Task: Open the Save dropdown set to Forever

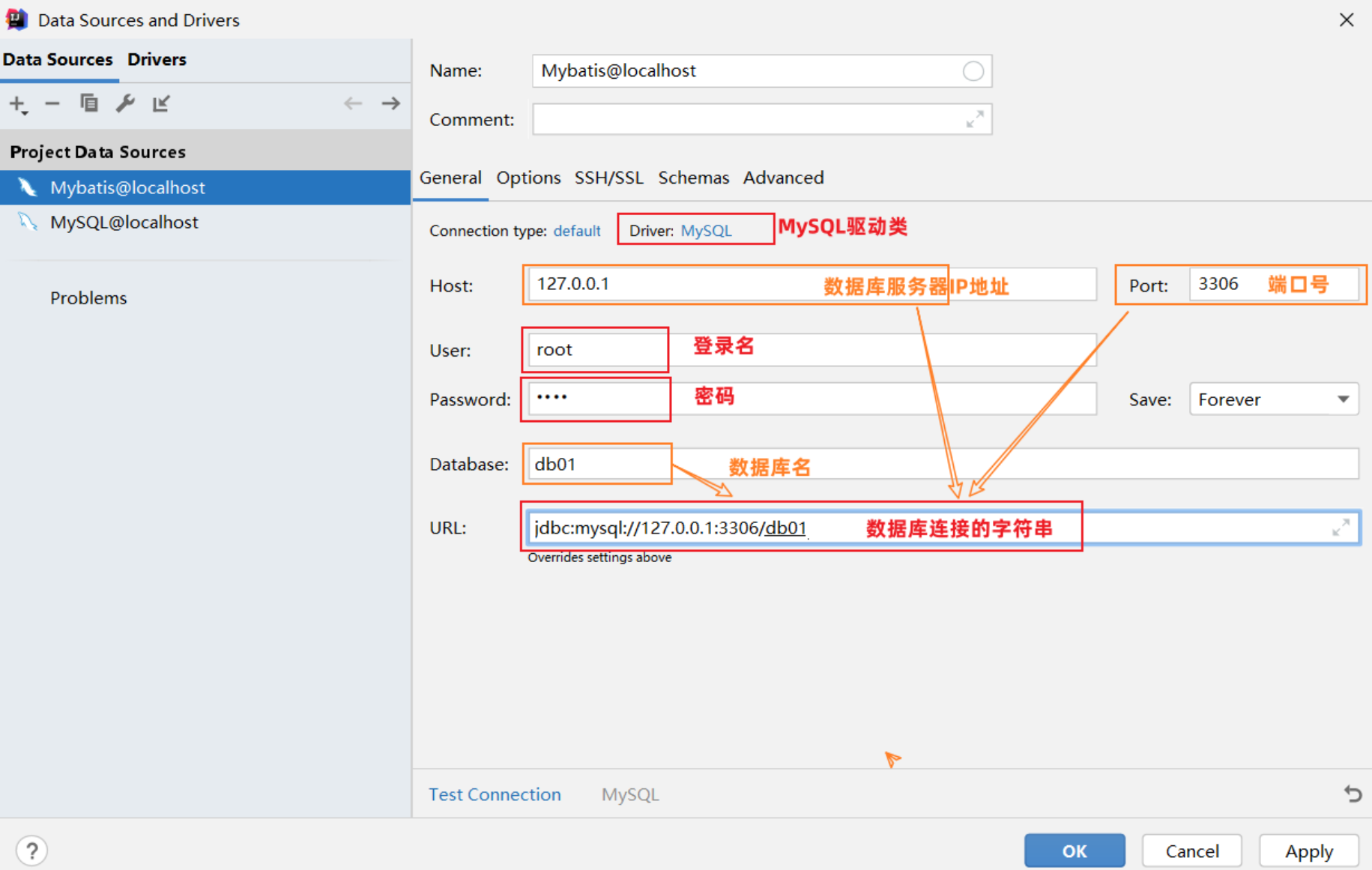Action: coord(1274,399)
